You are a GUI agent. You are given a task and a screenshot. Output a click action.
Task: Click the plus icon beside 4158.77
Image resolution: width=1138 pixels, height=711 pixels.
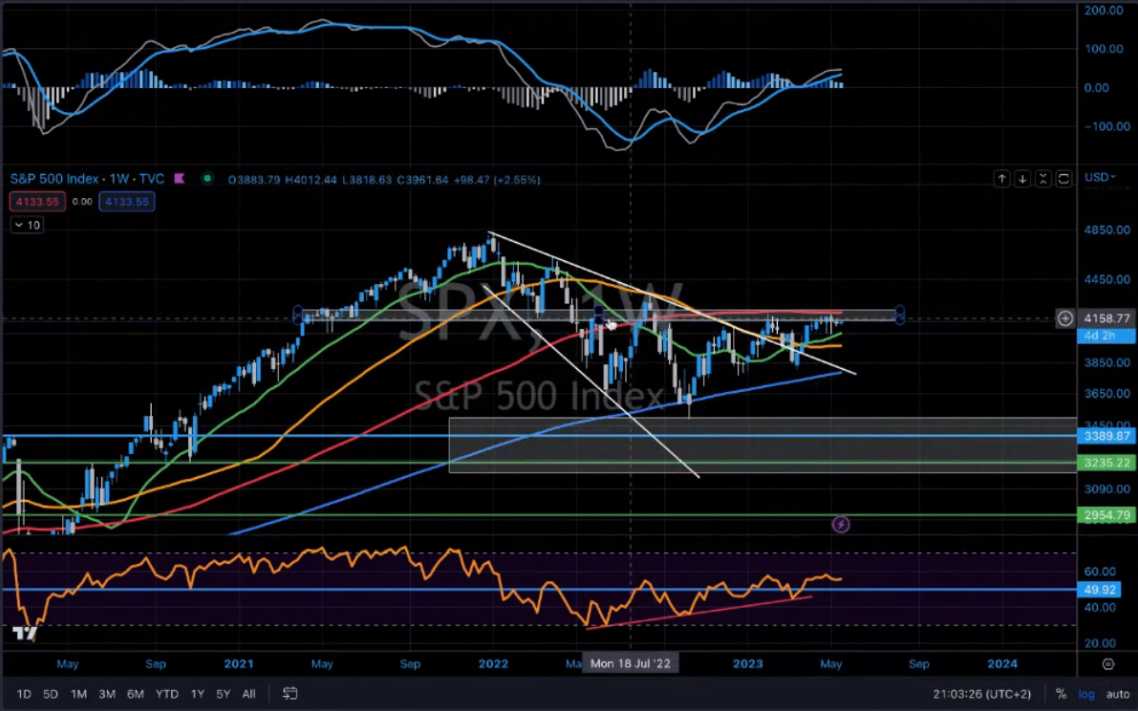pyautogui.click(x=1066, y=319)
